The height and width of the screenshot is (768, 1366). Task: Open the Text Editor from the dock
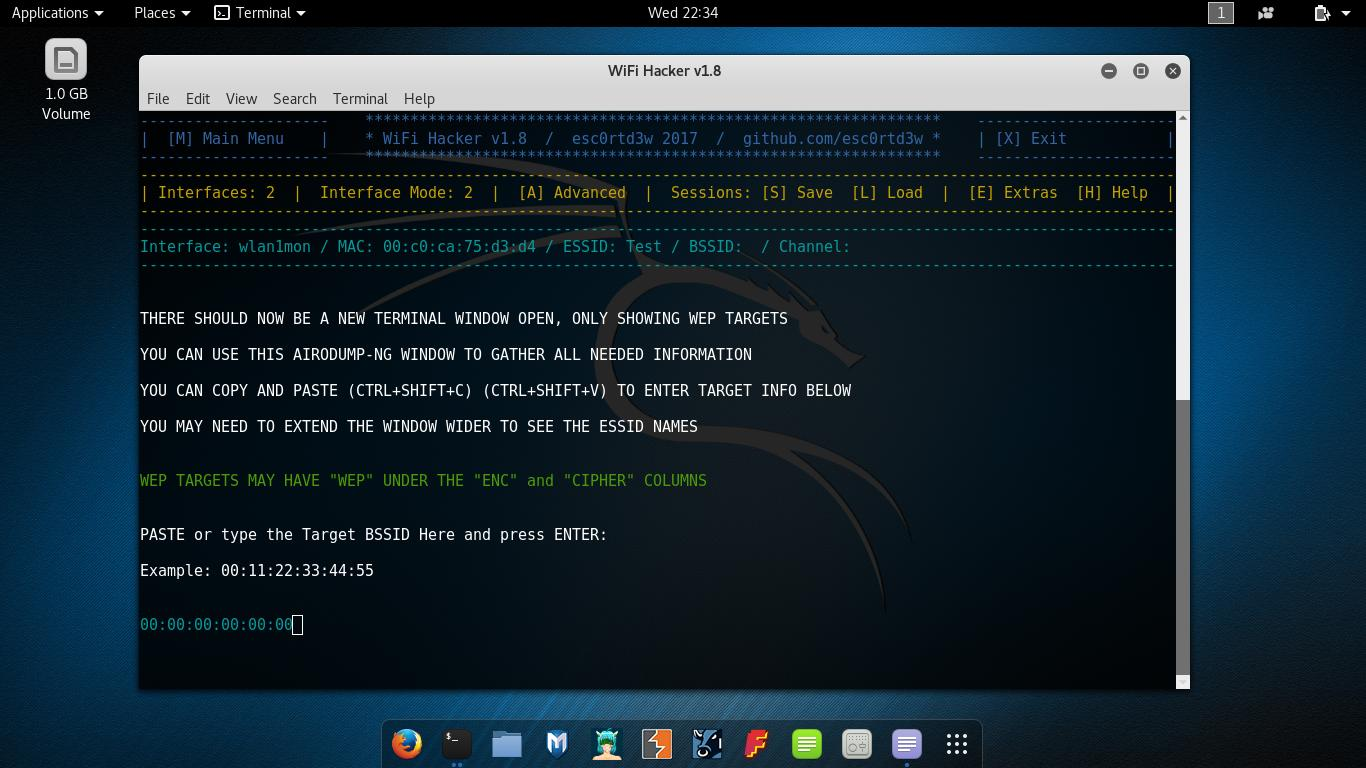pos(806,744)
